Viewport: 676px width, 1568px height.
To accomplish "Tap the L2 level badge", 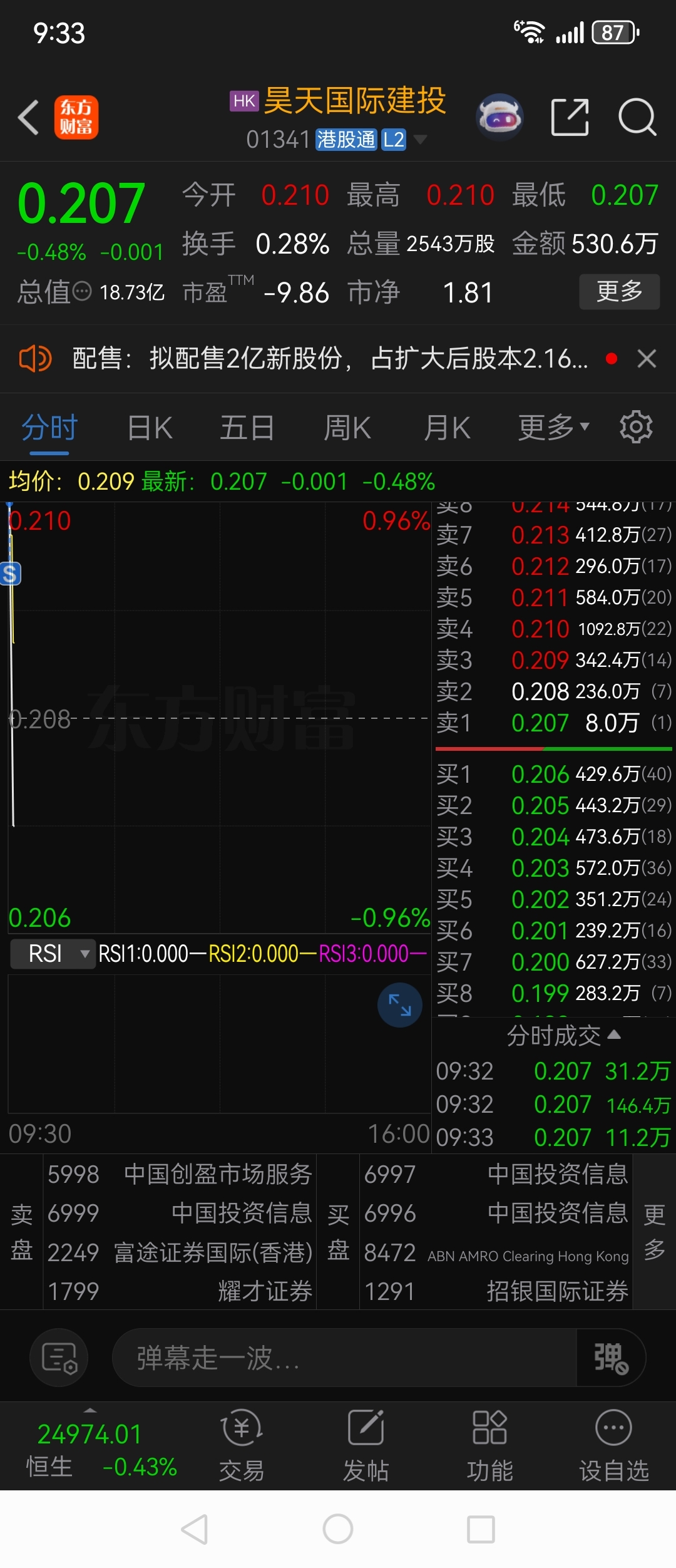I will (394, 140).
